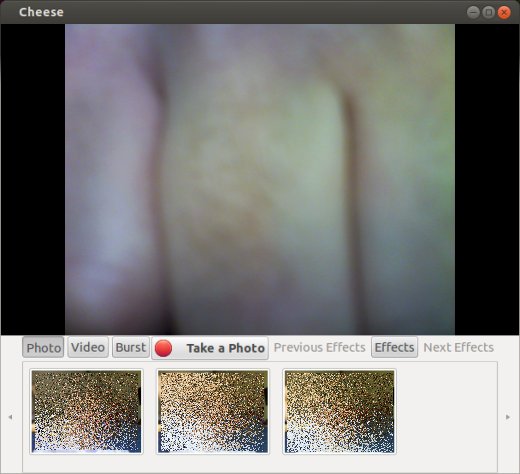Open the third photo thumbnail

coord(339,411)
